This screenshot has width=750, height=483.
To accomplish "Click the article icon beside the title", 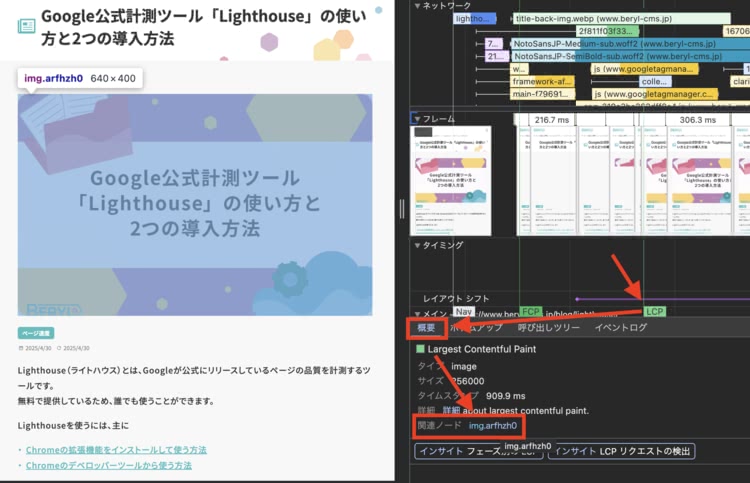I will tap(26, 26).
